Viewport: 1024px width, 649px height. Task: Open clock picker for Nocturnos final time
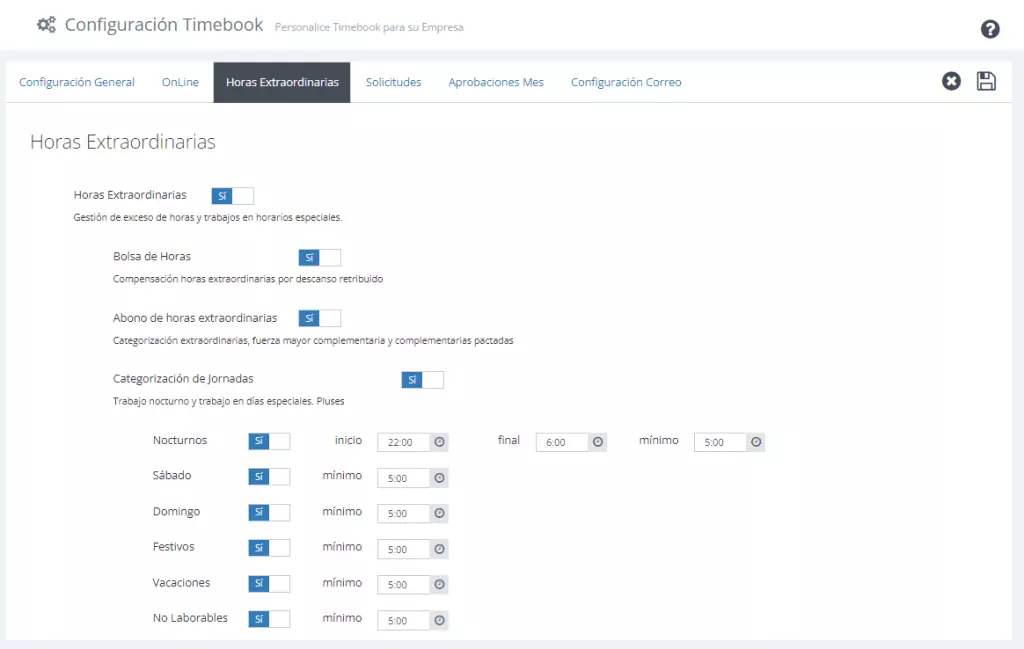pos(598,442)
